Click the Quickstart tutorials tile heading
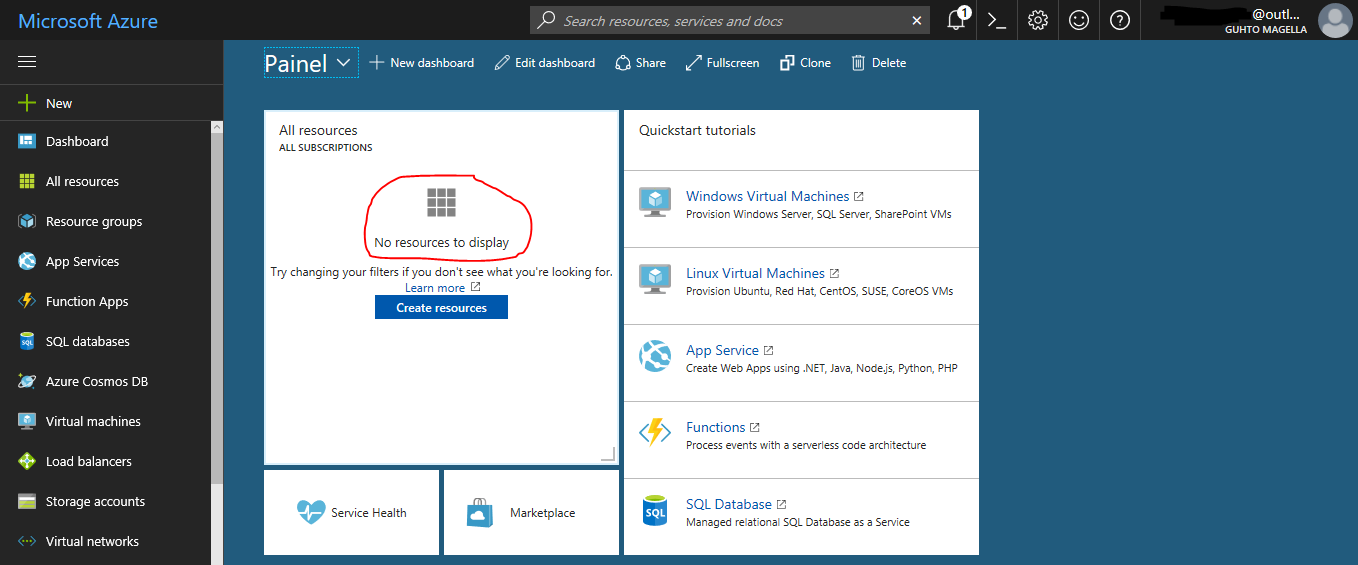Image resolution: width=1358 pixels, height=565 pixels. pyautogui.click(x=697, y=130)
